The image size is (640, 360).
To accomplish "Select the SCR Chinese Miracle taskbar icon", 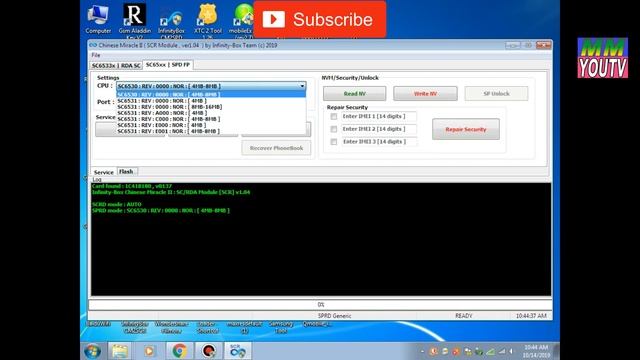I will click(238, 351).
